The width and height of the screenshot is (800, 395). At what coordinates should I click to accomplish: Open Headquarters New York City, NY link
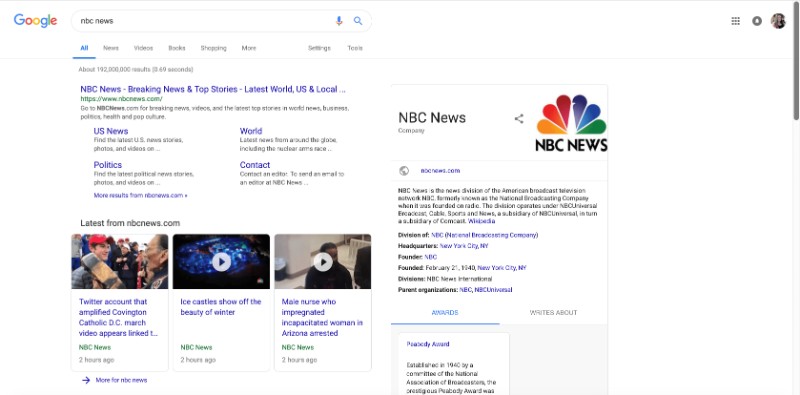tap(464, 246)
